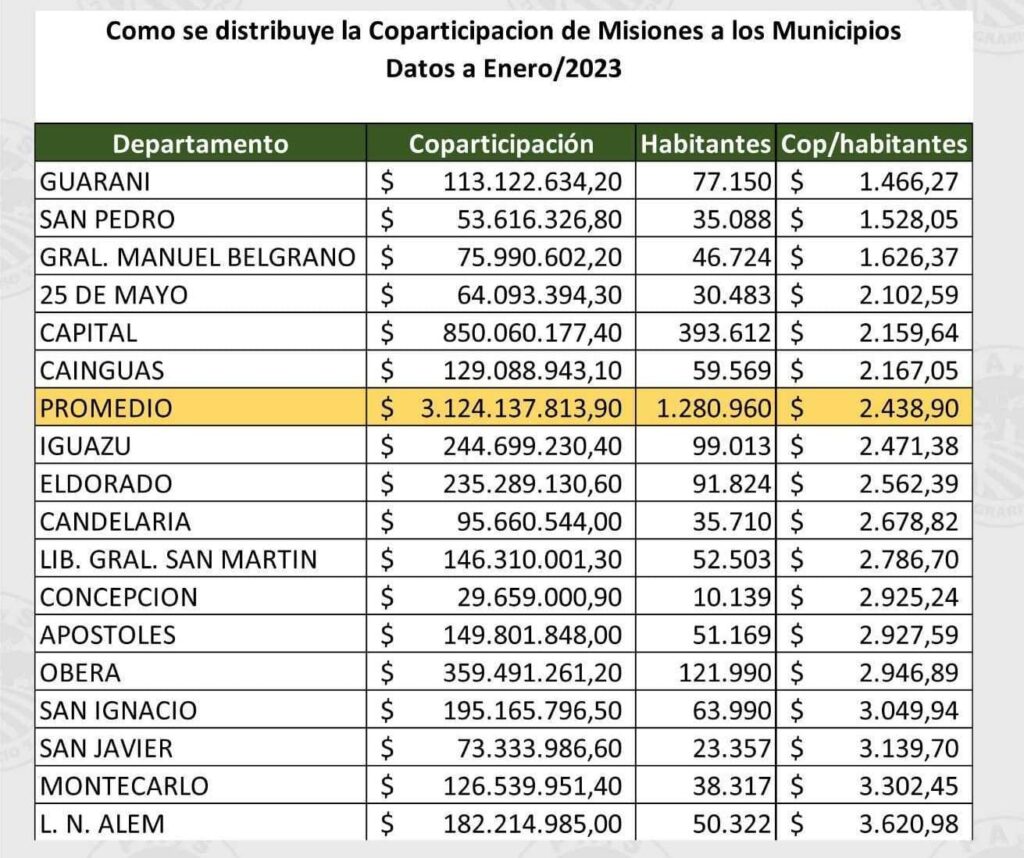Viewport: 1024px width, 858px height.
Task: Select the SAN PEDRO cop/habitantes value 1.528,05
Action: [x=907, y=219]
